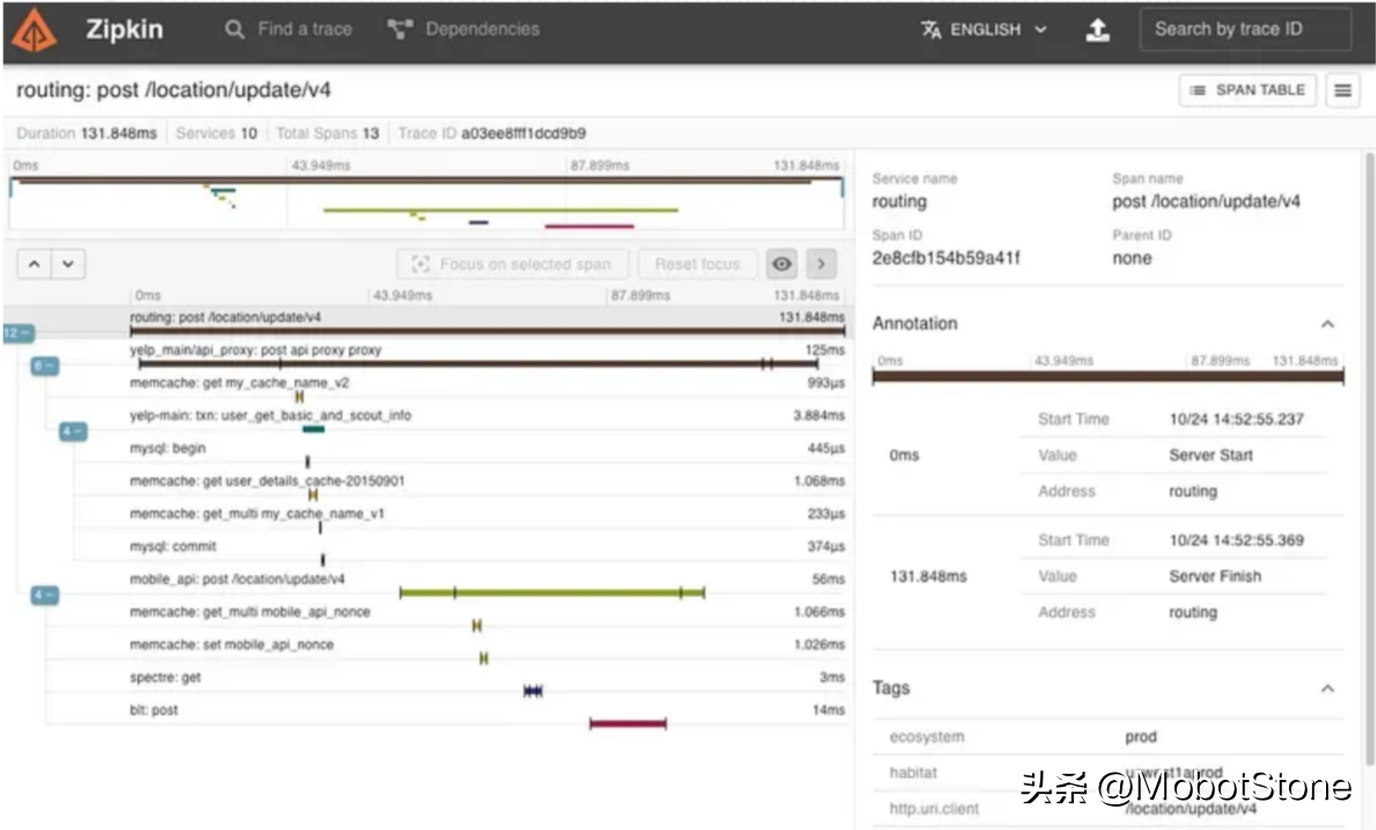Select memcache: get_multi mobile_api_nonce span
The image size is (1376, 830).
[x=487, y=618]
